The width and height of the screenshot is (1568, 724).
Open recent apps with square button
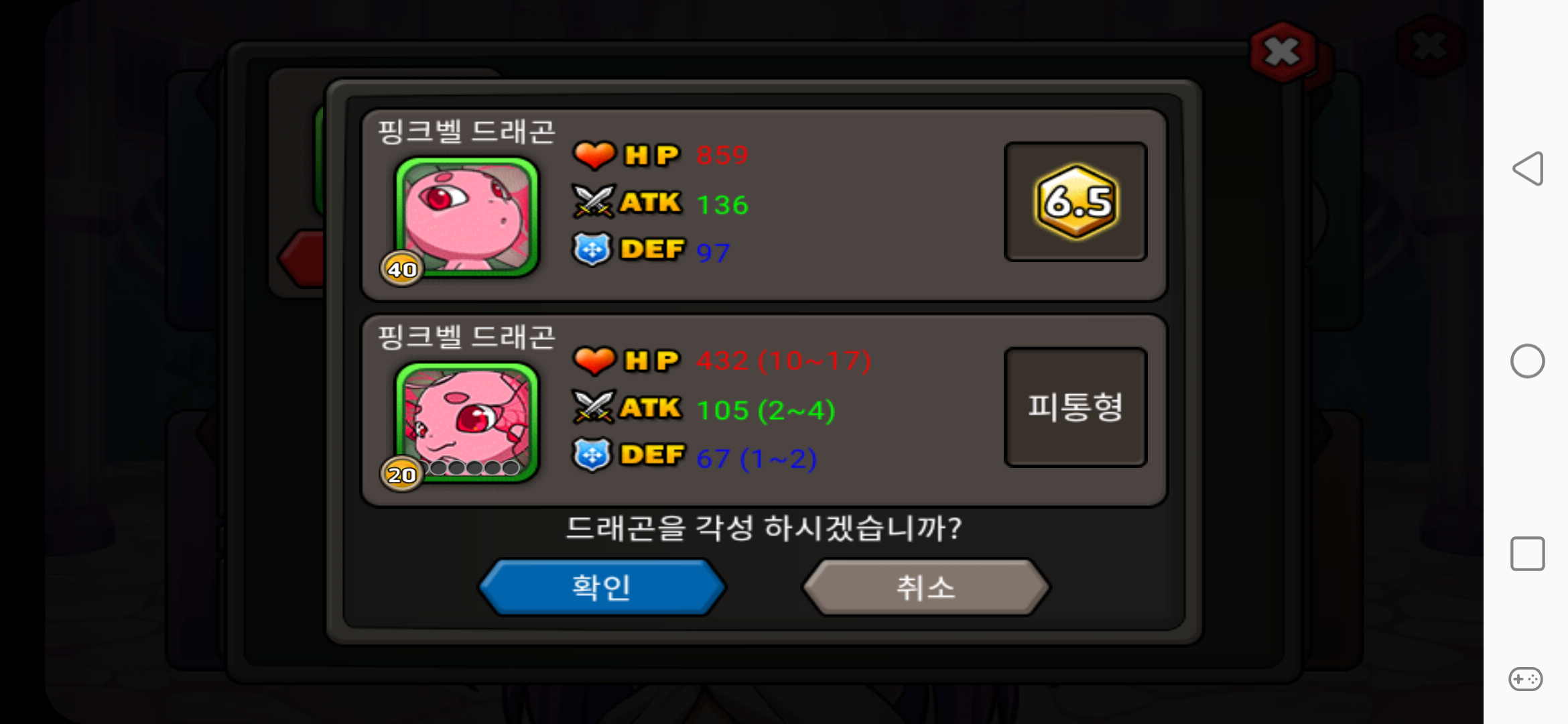coord(1528,554)
